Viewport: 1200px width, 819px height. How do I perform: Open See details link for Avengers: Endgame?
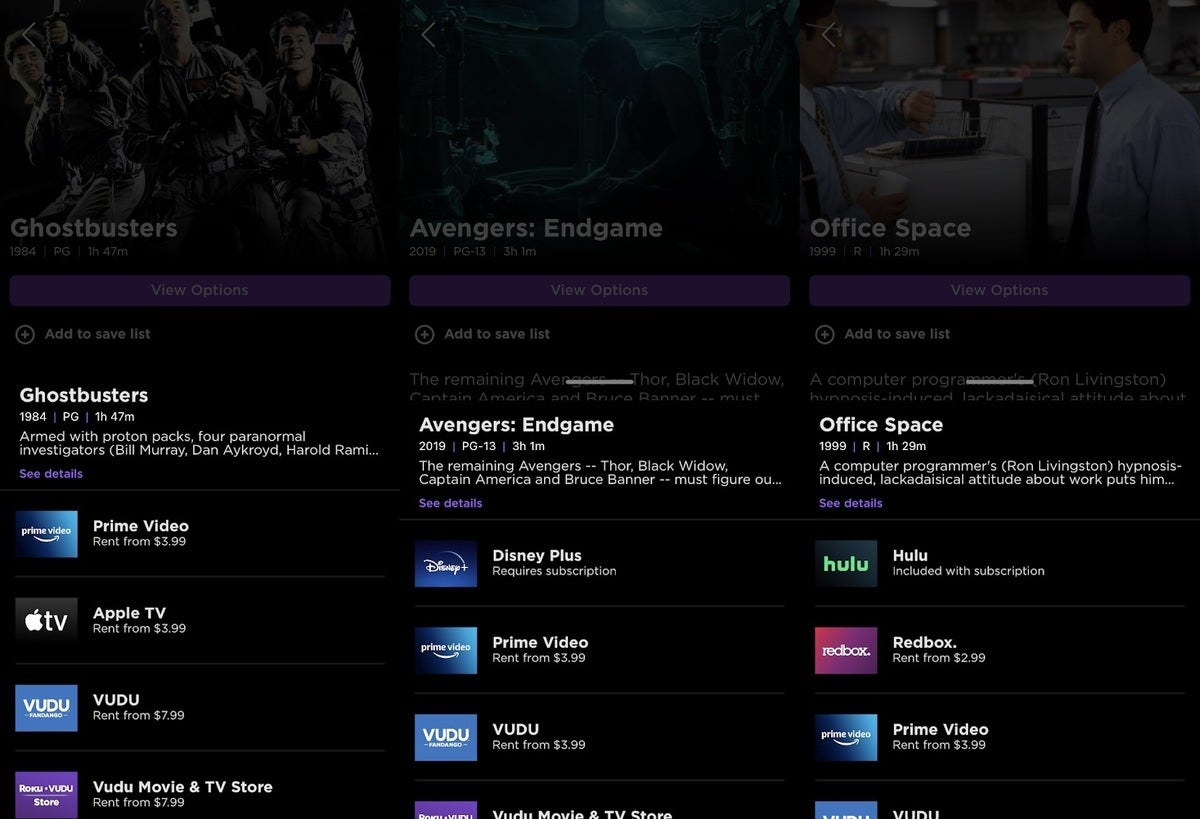[450, 503]
